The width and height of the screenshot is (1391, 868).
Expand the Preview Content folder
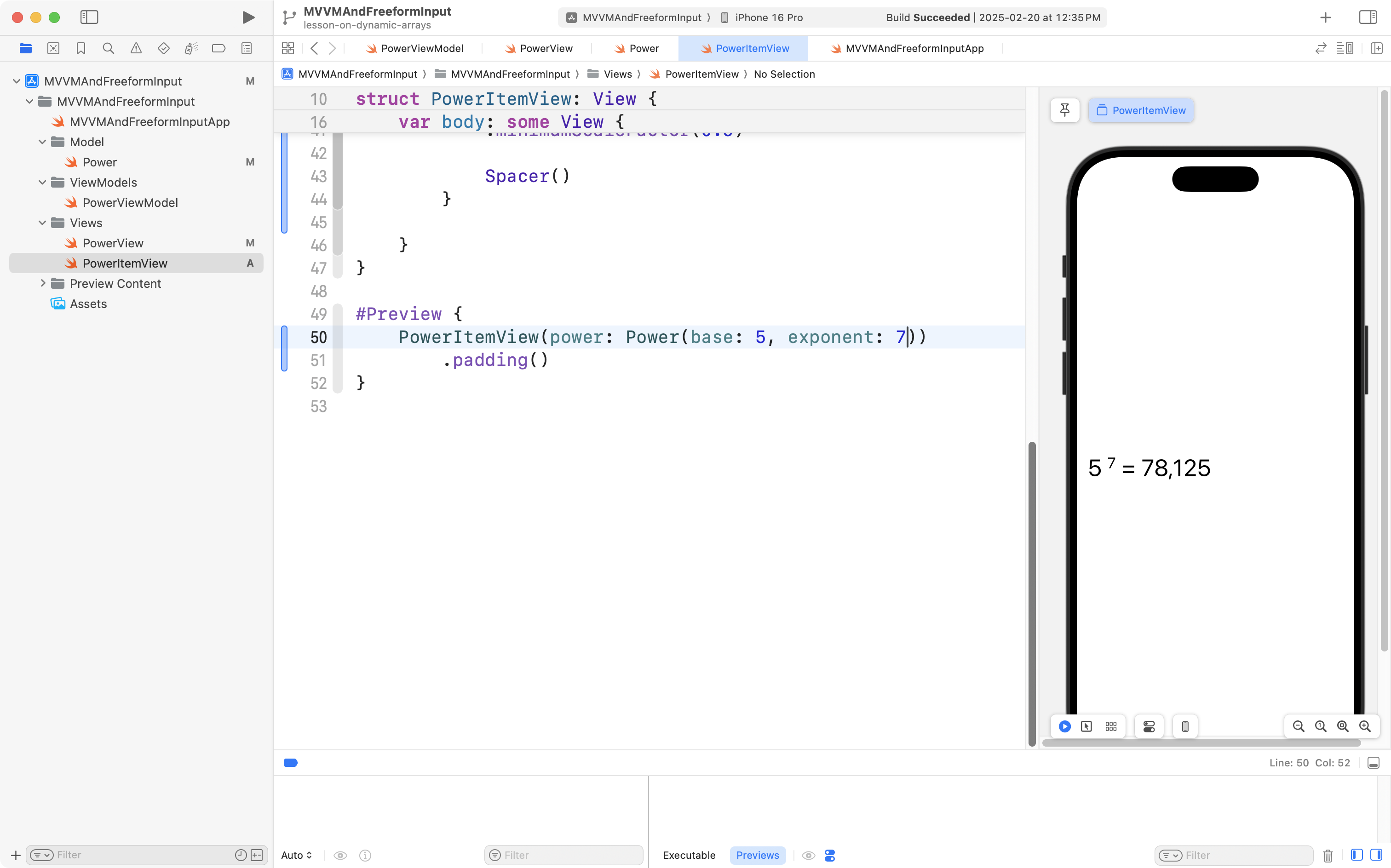click(x=42, y=284)
